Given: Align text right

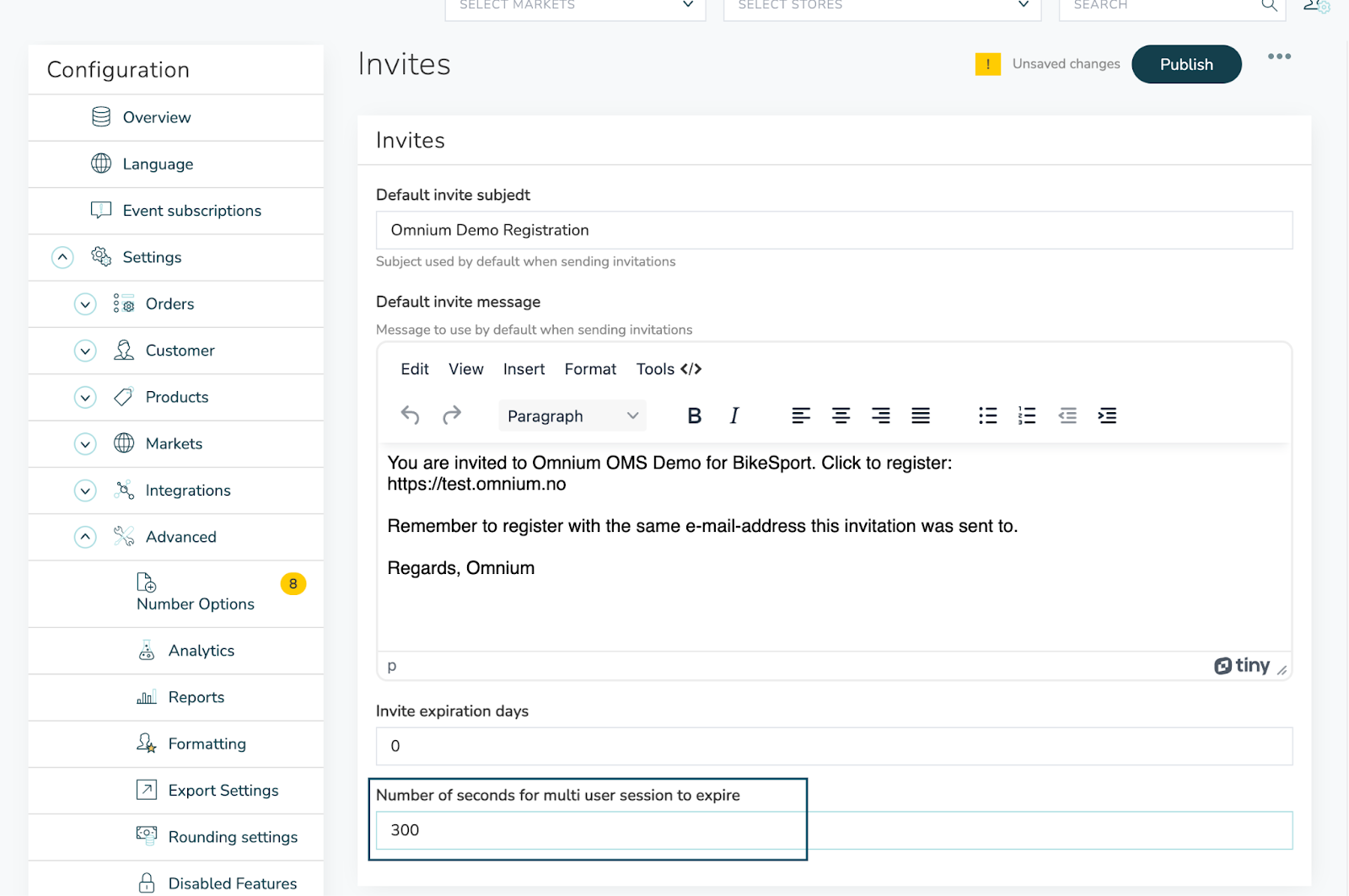Looking at the screenshot, I should click(x=880, y=416).
